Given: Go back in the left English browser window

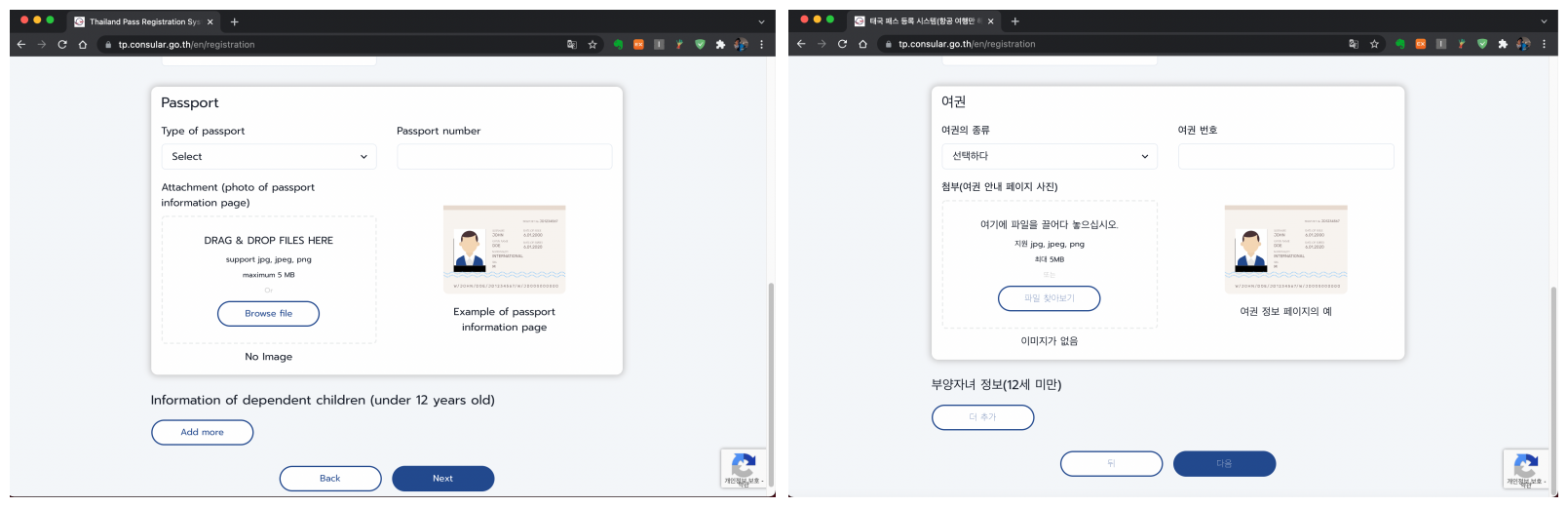Looking at the screenshot, I should click(x=20, y=44).
